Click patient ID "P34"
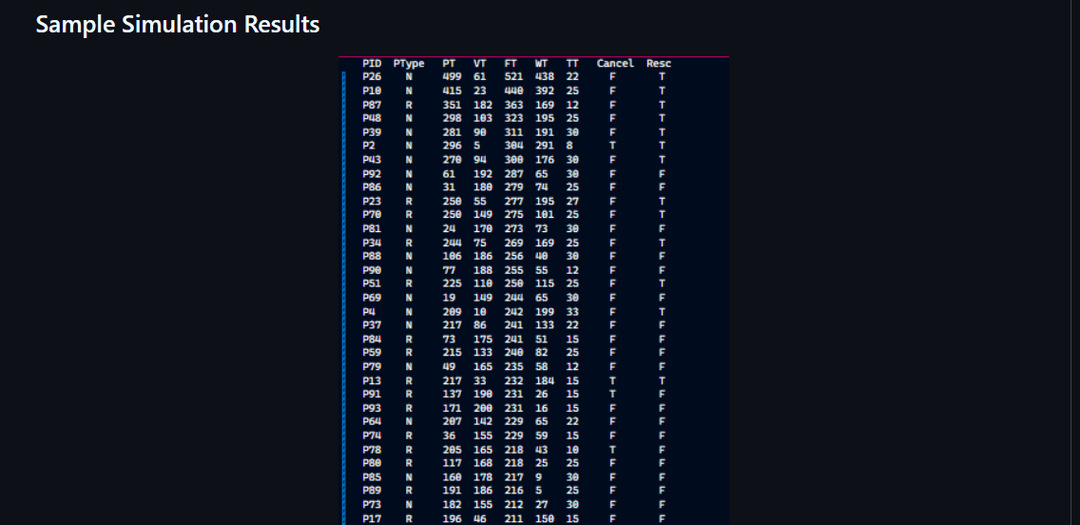Screen dimensions: 1080x525 pos(372,242)
